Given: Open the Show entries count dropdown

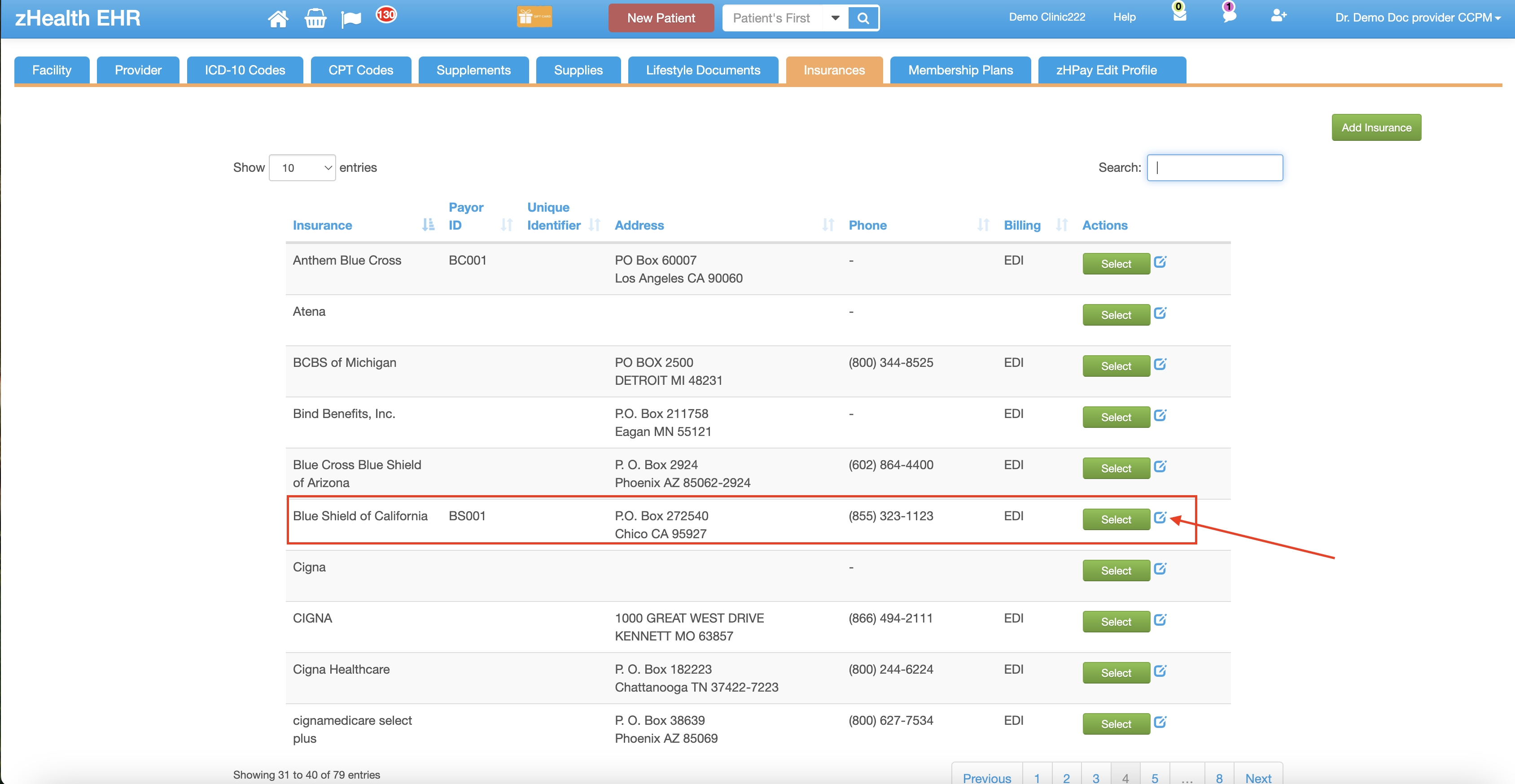Looking at the screenshot, I should pos(302,168).
